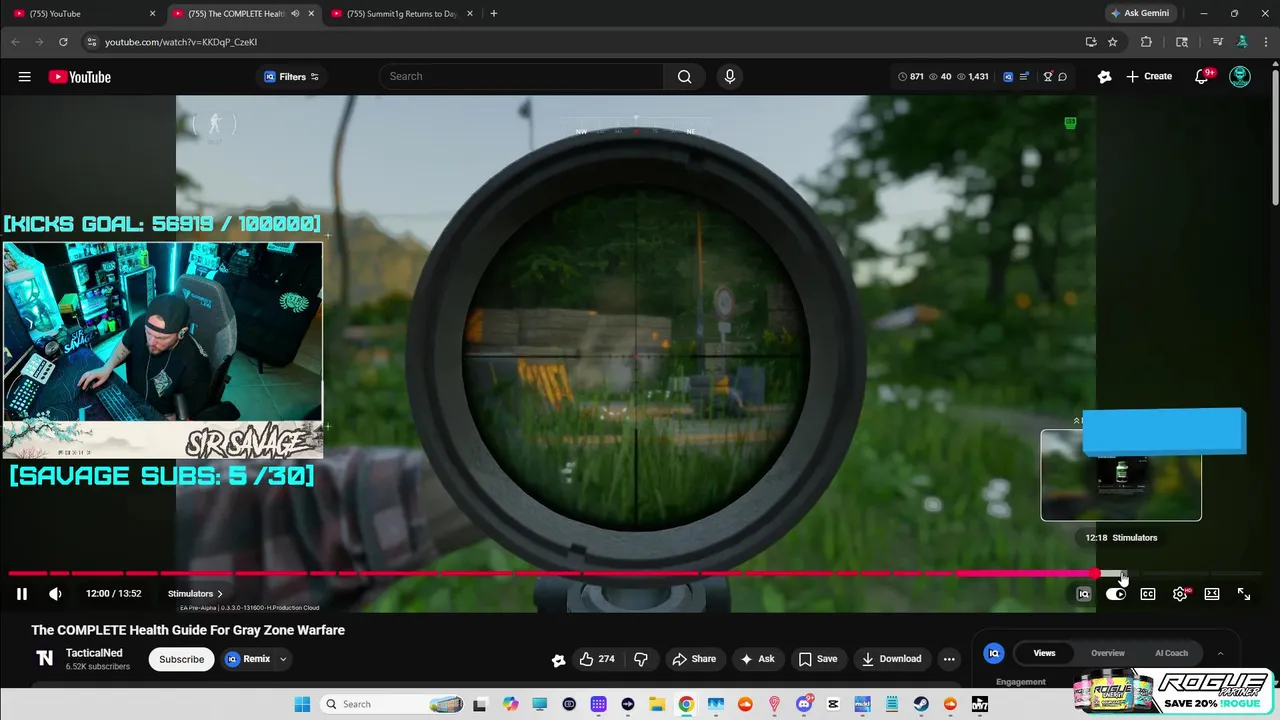
Task: Enter full screen mode
Action: (1244, 594)
